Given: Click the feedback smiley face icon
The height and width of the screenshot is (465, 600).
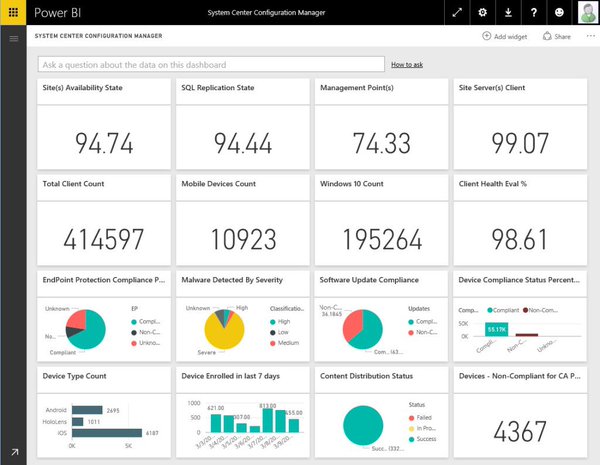Looking at the screenshot, I should coord(559,13).
